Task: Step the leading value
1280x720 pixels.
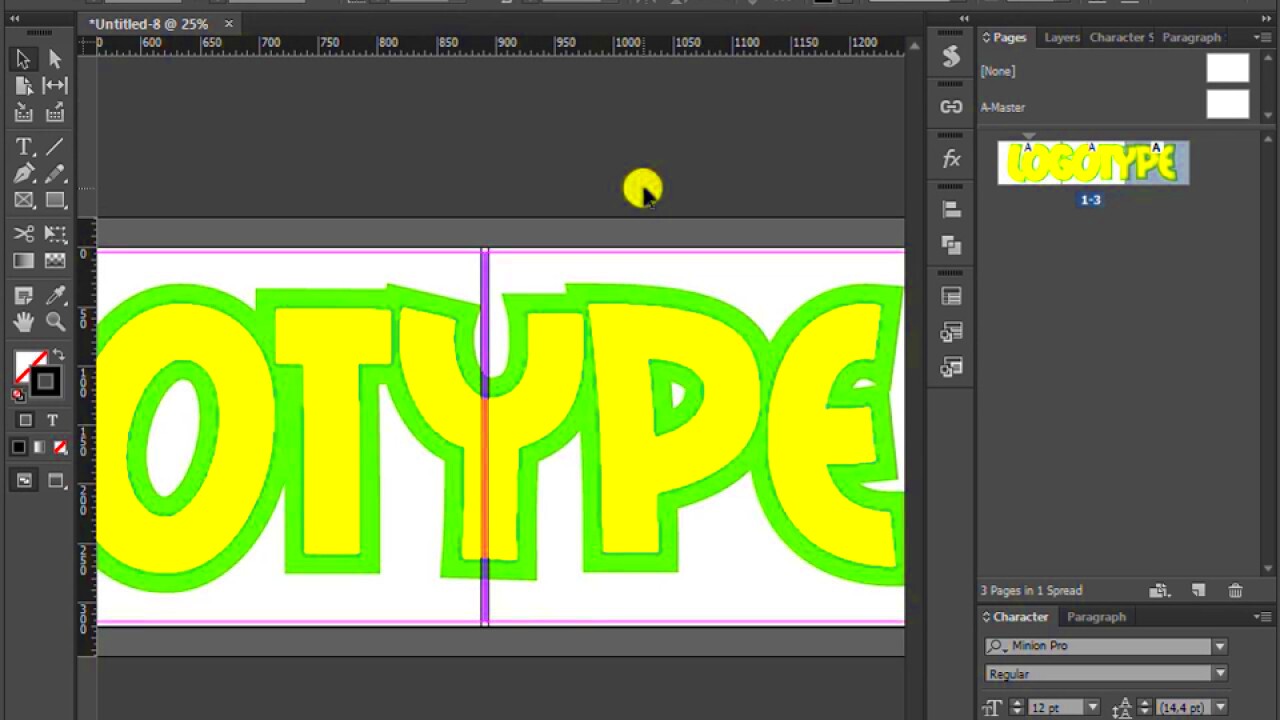Action: pyautogui.click(x=1145, y=708)
